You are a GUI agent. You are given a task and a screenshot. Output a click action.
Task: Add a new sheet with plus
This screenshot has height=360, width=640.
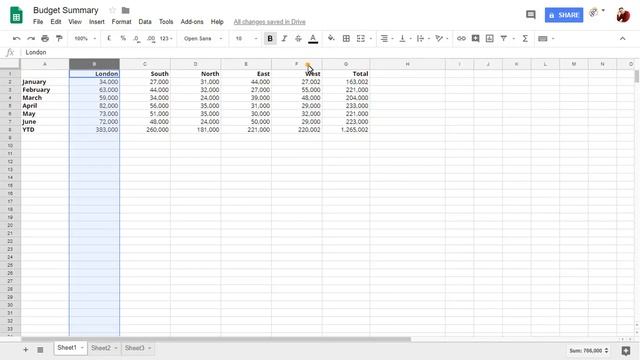[26, 349]
